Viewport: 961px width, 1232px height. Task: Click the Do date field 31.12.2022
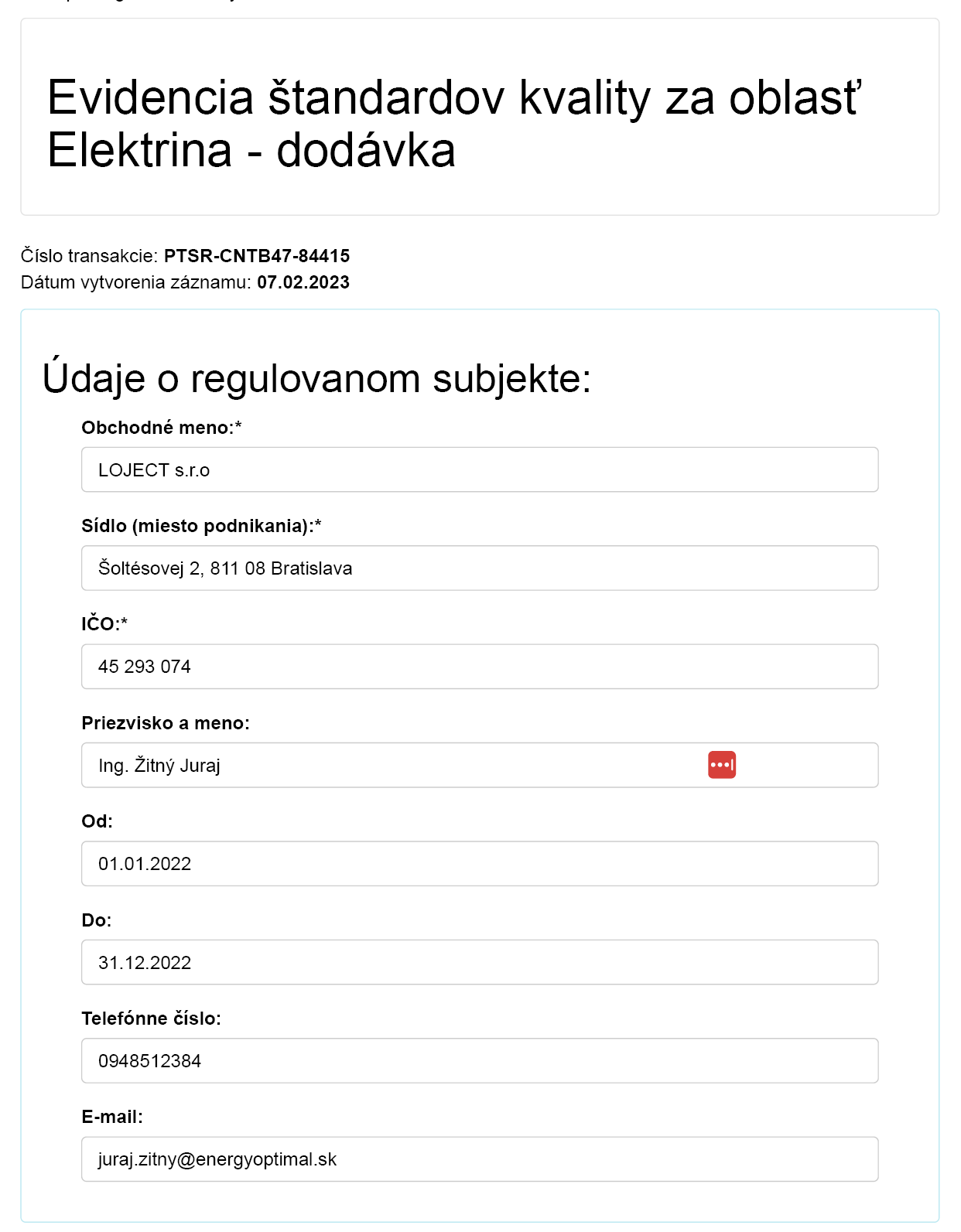[480, 962]
